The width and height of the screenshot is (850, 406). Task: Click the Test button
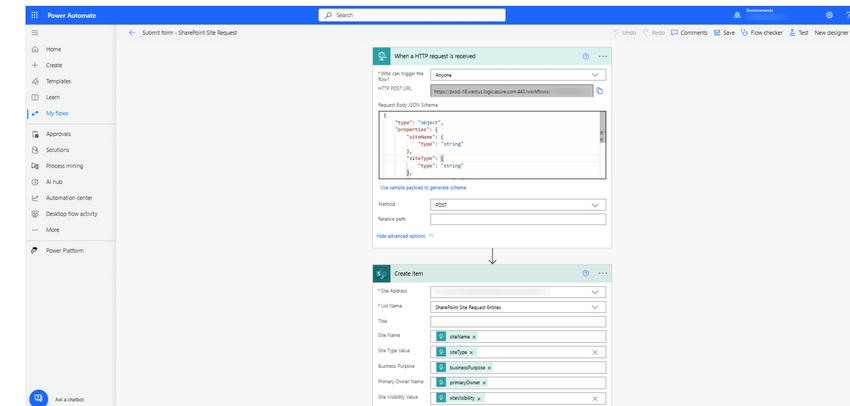[799, 33]
